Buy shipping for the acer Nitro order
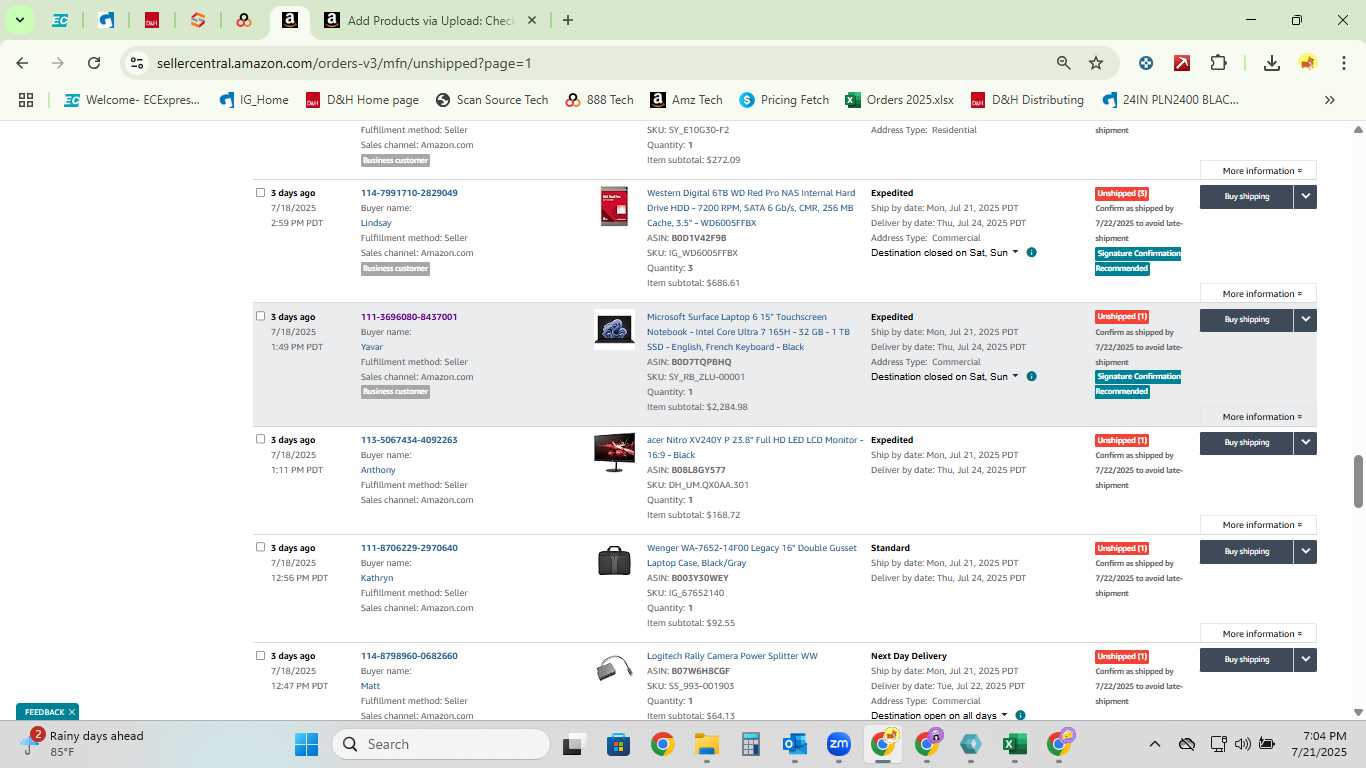The width and height of the screenshot is (1366, 768). pyautogui.click(x=1246, y=443)
